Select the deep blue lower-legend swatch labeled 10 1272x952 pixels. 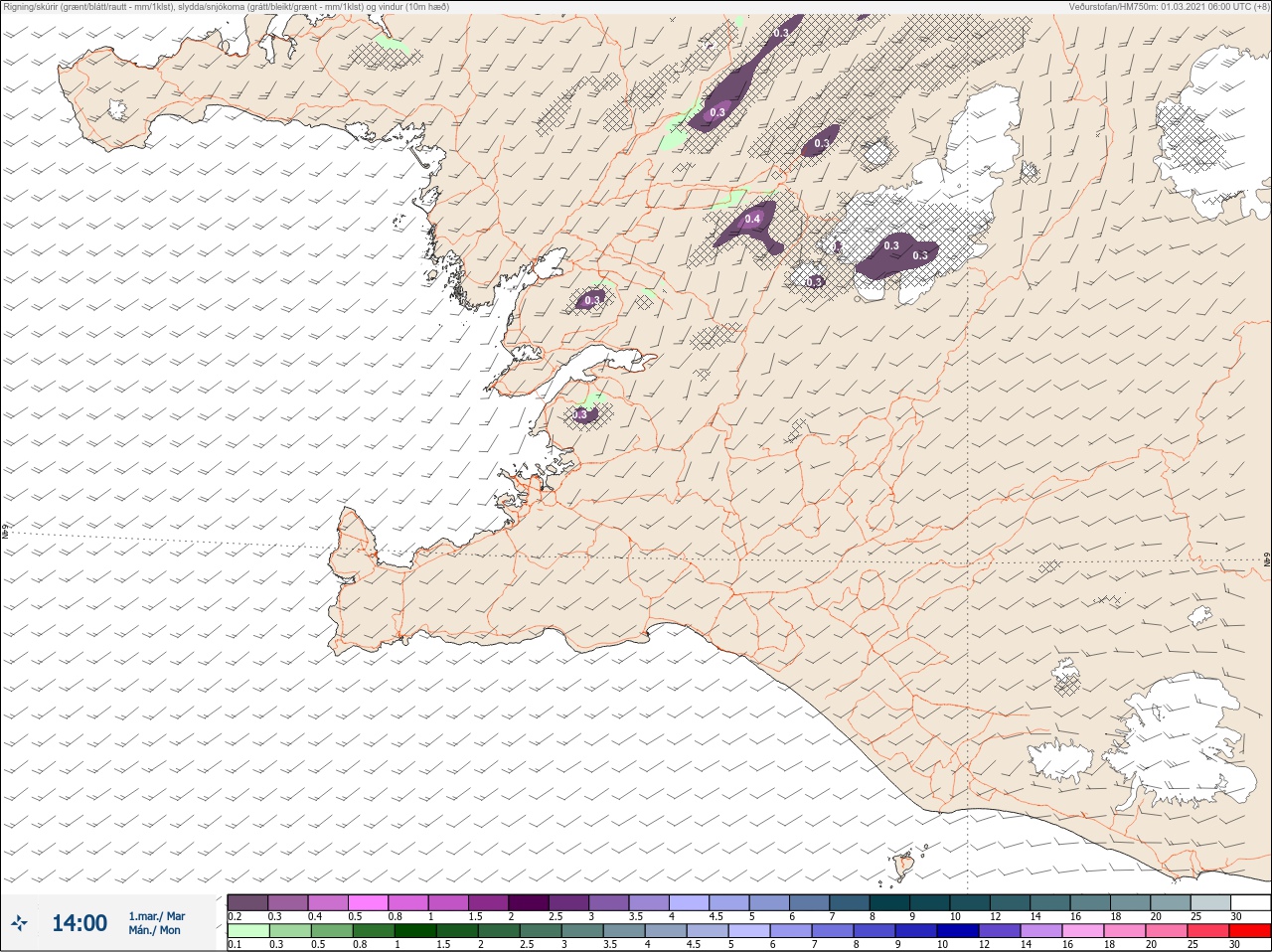pyautogui.click(x=960, y=931)
